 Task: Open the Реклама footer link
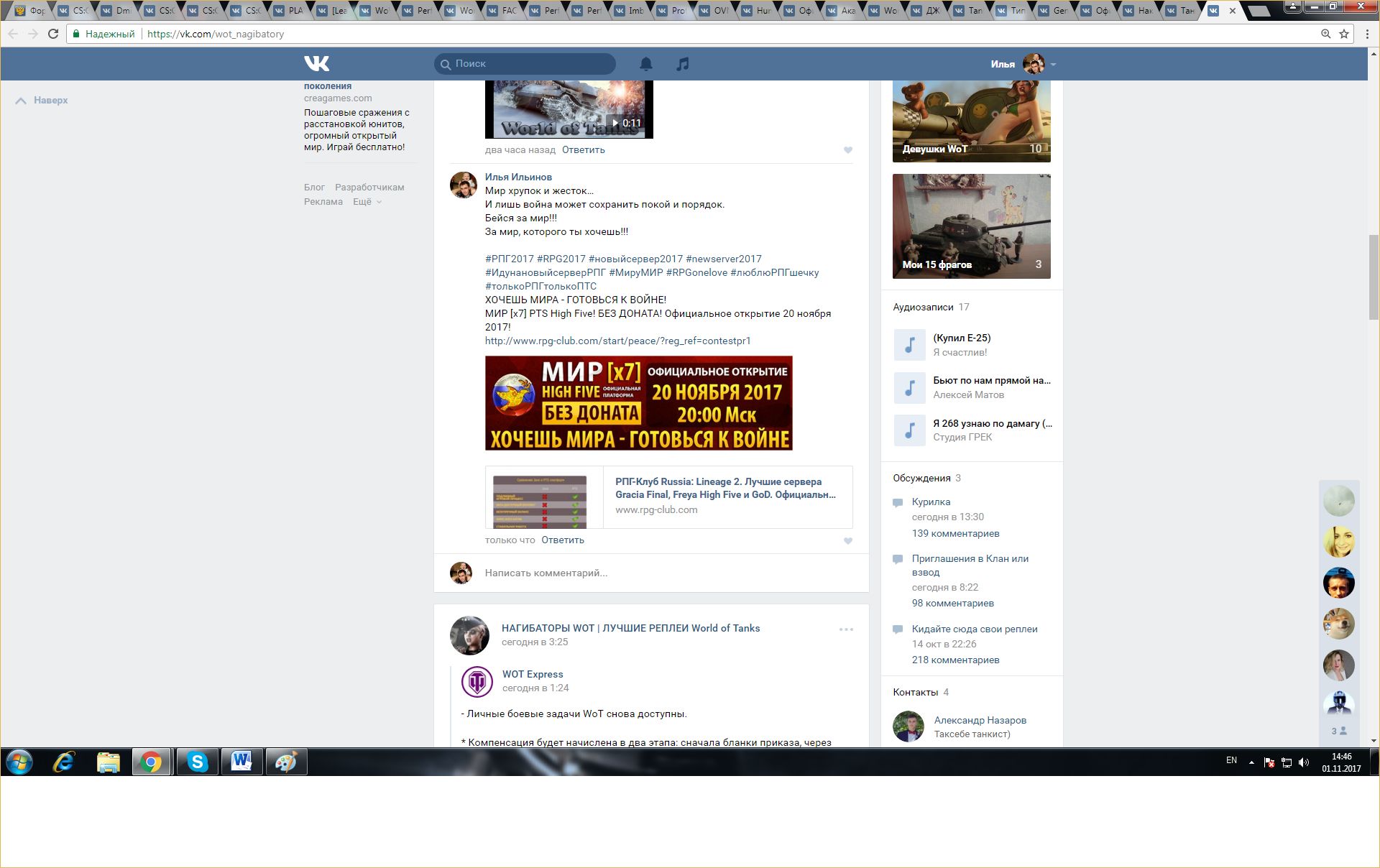[x=323, y=202]
